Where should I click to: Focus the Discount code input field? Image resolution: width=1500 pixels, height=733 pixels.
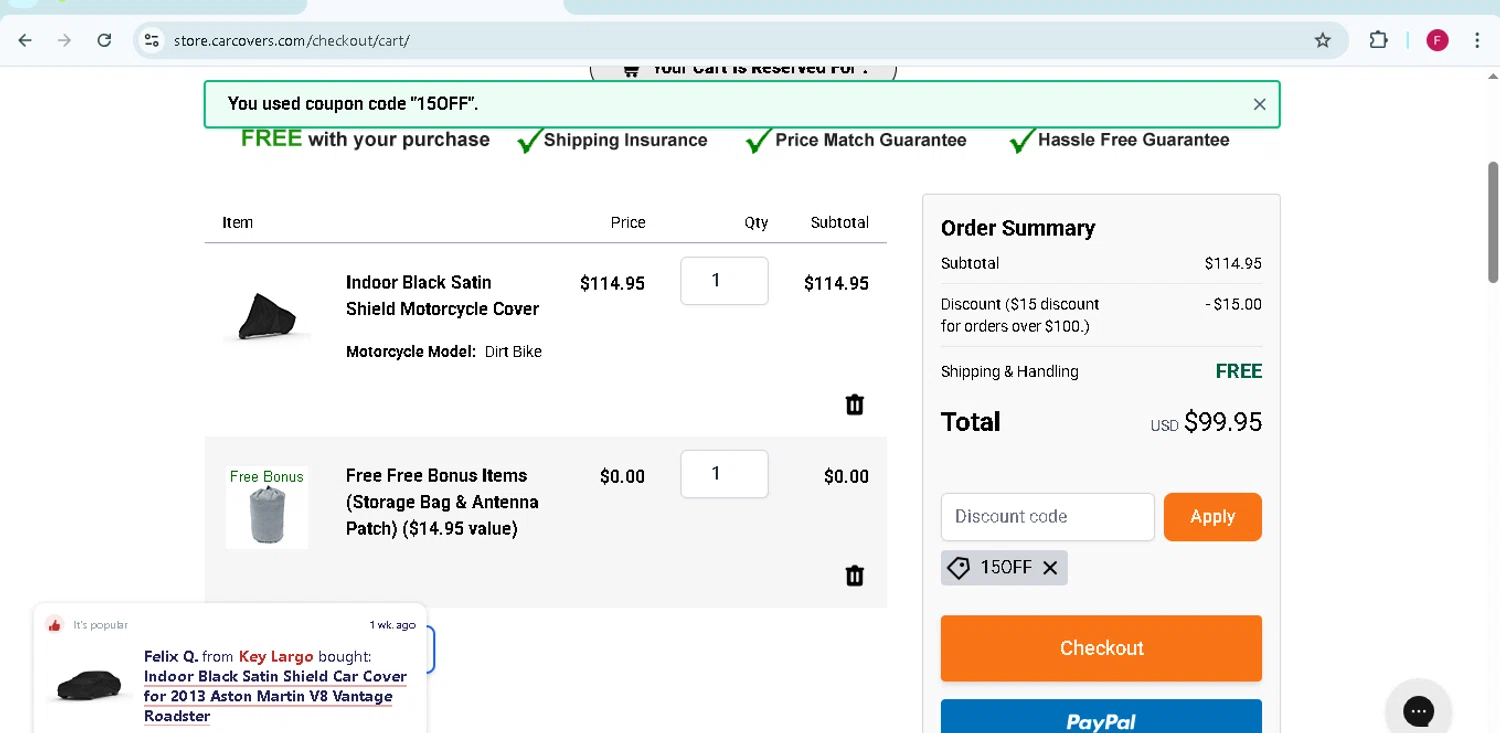tap(1047, 517)
